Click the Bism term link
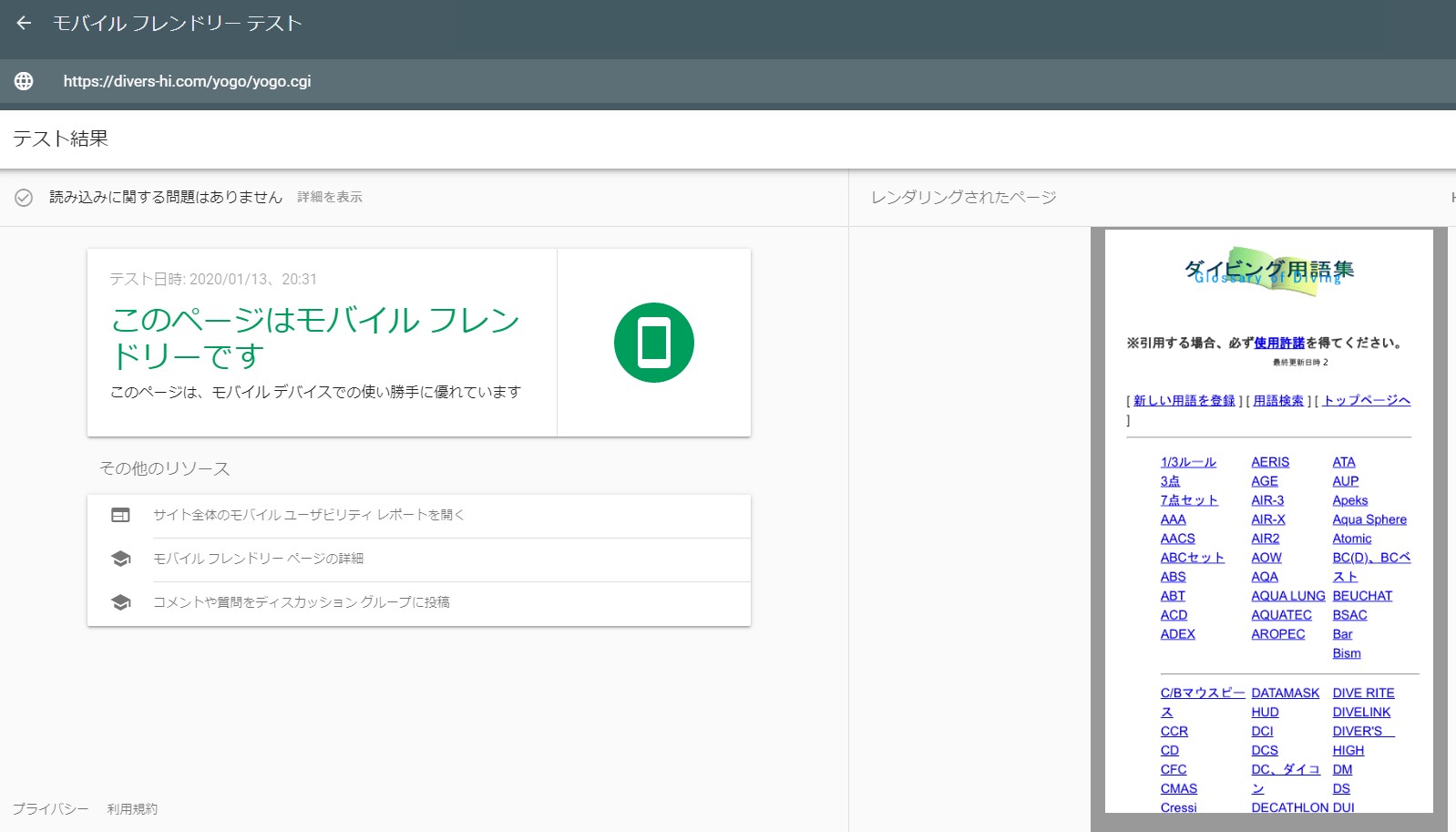This screenshot has height=832, width=1456. pyautogui.click(x=1347, y=653)
